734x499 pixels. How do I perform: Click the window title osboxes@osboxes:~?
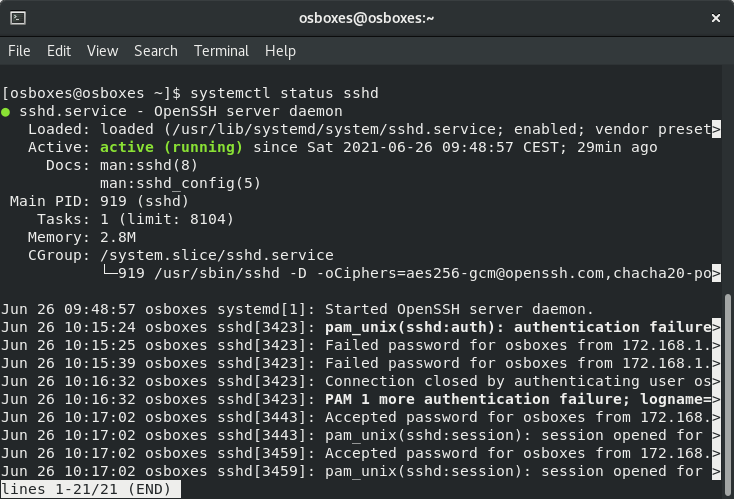tap(366, 17)
